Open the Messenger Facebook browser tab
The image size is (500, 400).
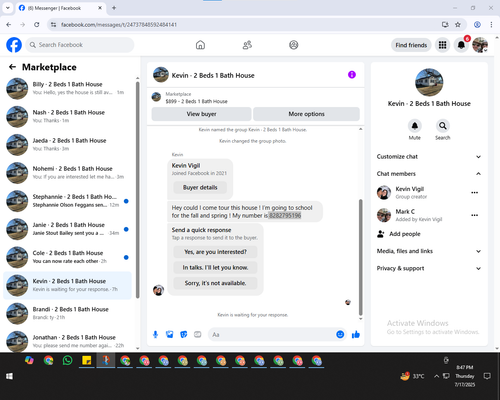60,8
